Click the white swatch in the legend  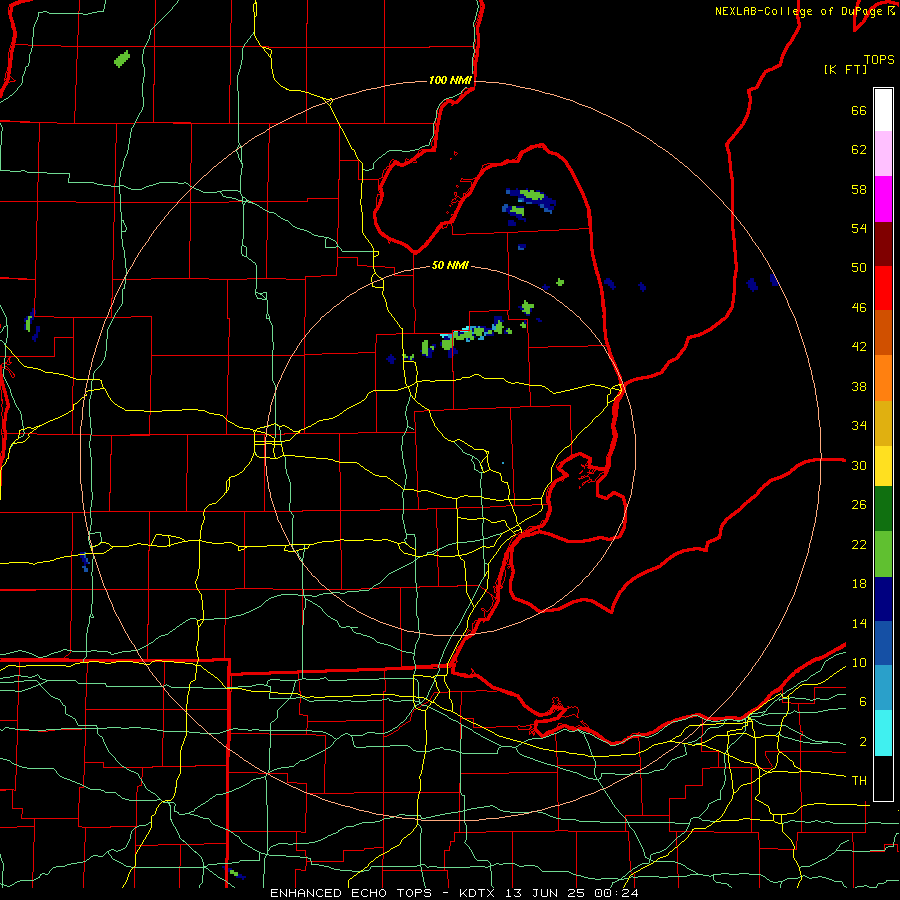(x=883, y=110)
